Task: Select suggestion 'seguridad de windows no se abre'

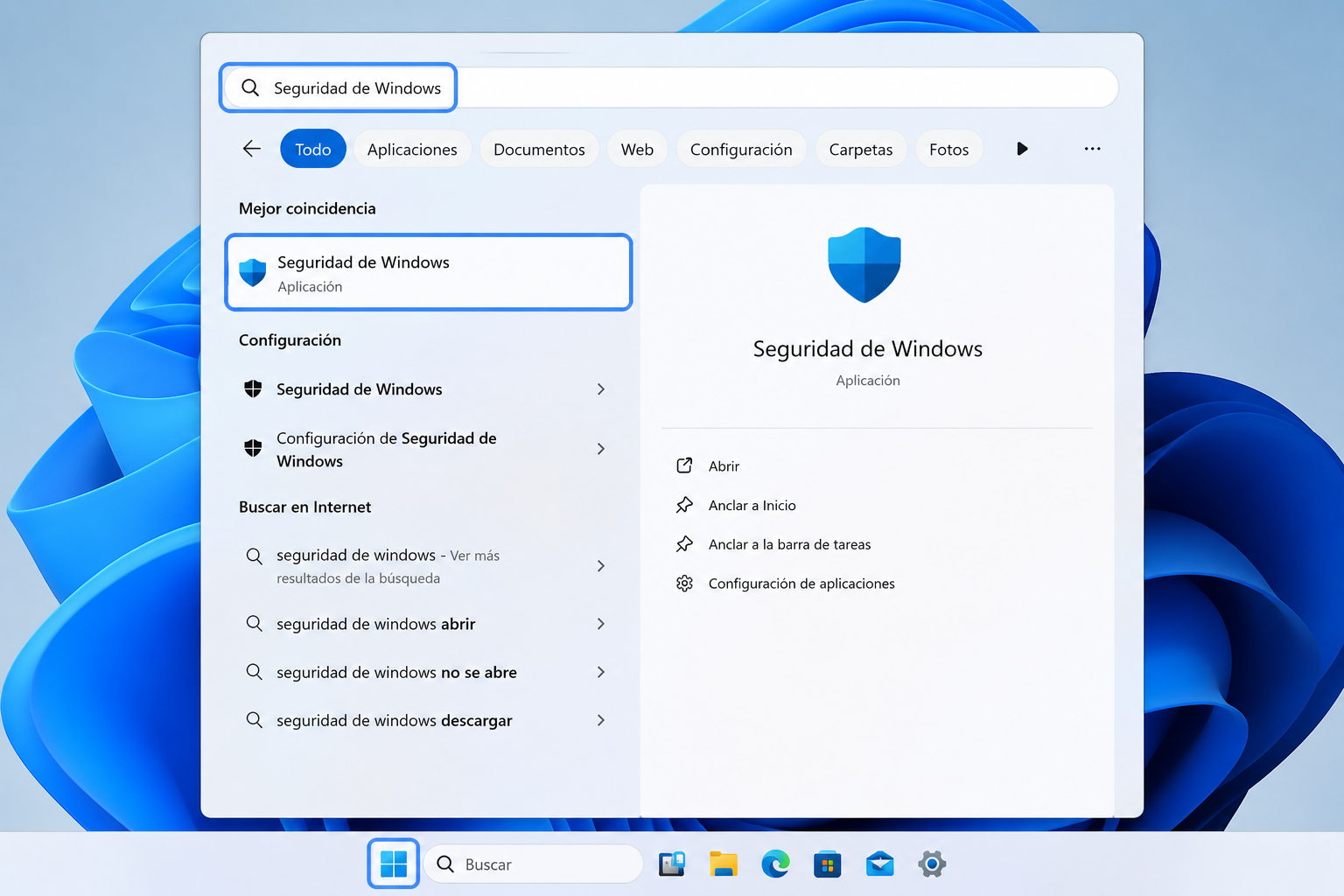Action: point(424,672)
